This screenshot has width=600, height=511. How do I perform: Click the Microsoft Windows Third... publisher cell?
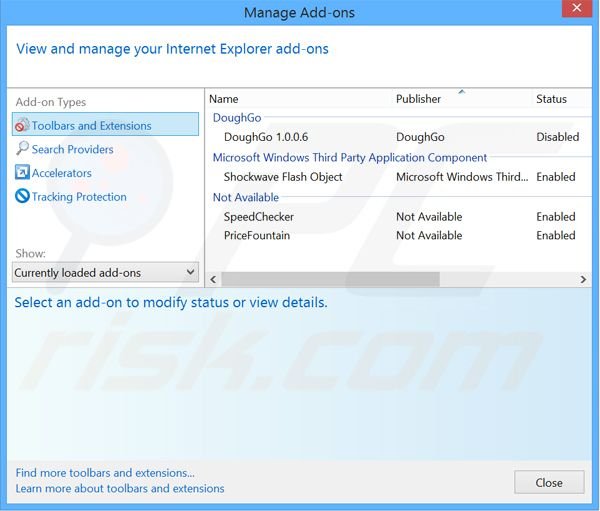coord(462,177)
